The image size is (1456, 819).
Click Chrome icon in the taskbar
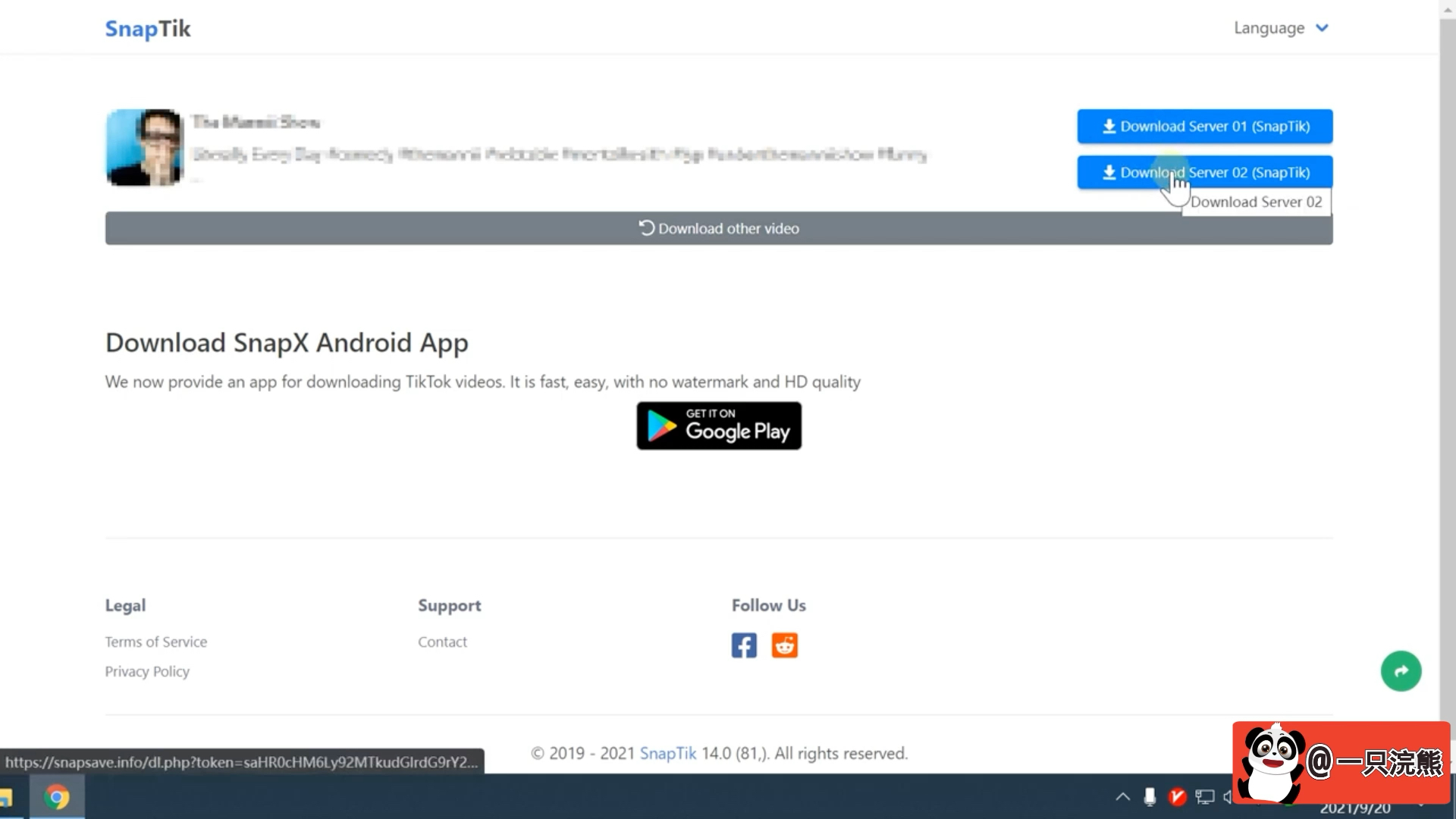click(57, 797)
